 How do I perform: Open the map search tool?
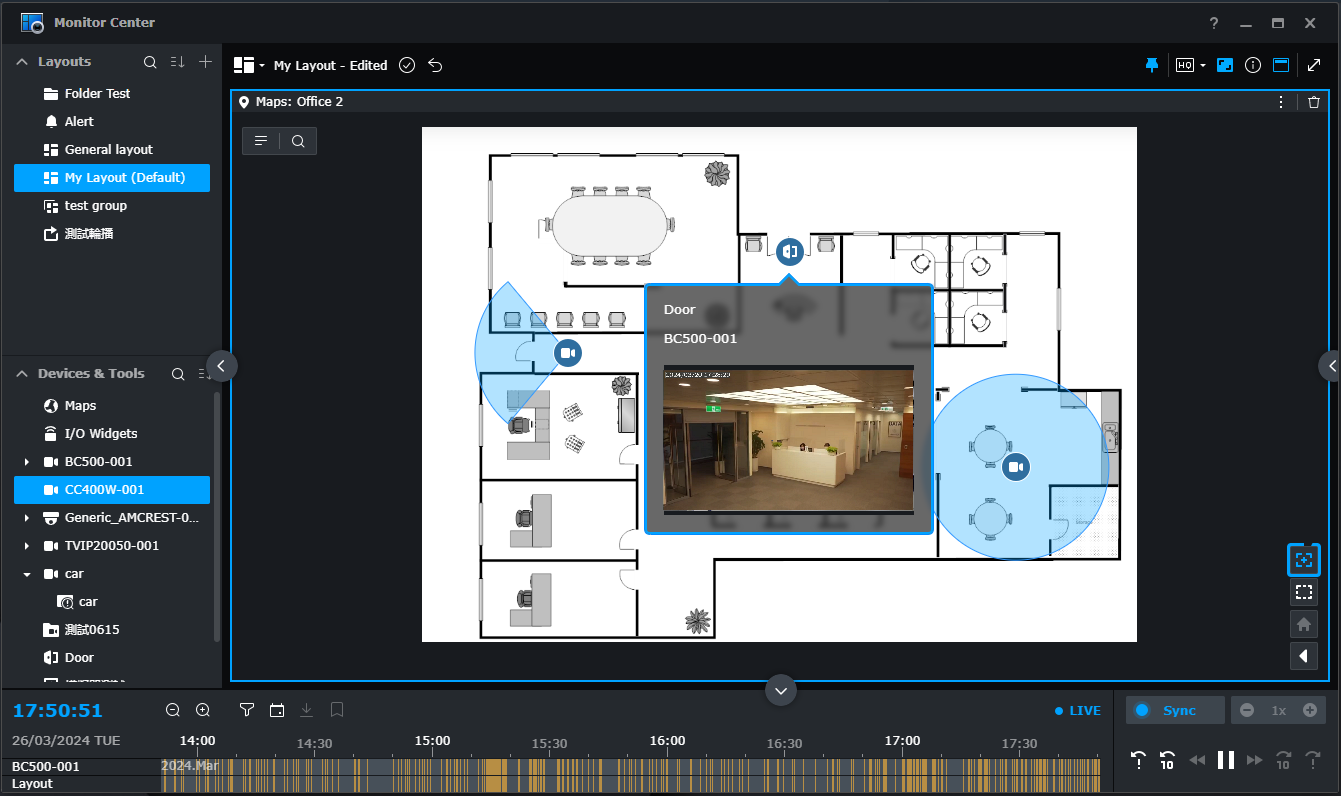point(298,140)
